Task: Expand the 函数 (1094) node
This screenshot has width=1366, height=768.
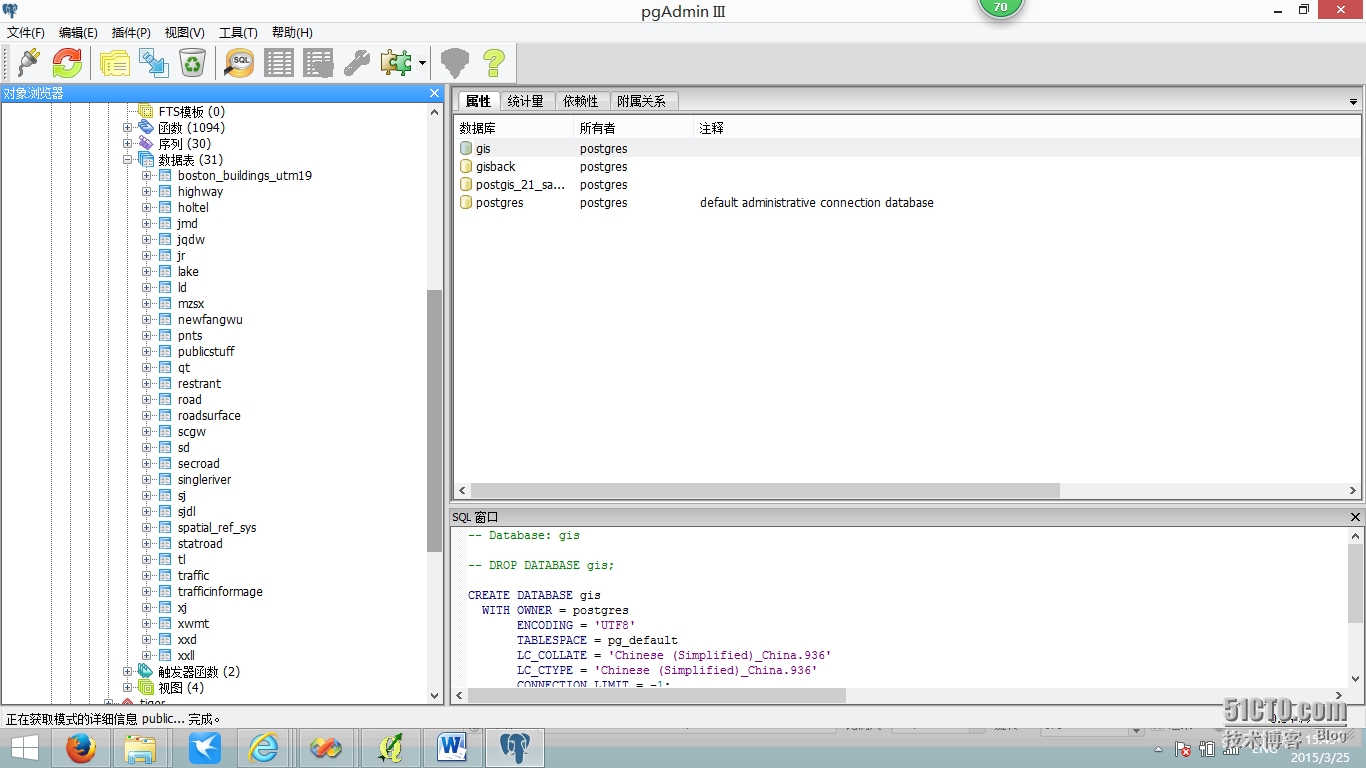Action: [127, 128]
